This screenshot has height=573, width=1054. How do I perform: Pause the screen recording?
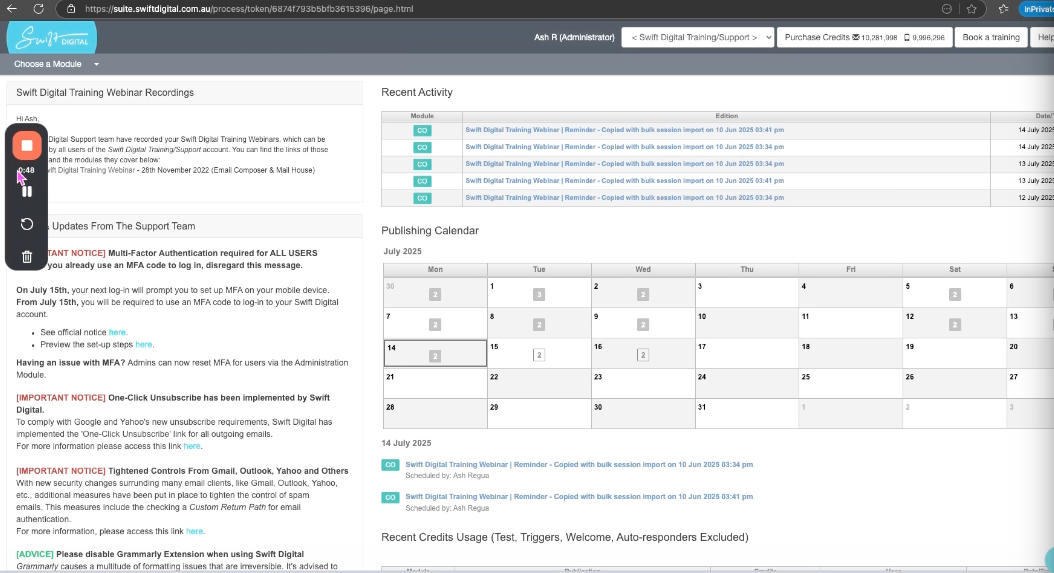[27, 192]
